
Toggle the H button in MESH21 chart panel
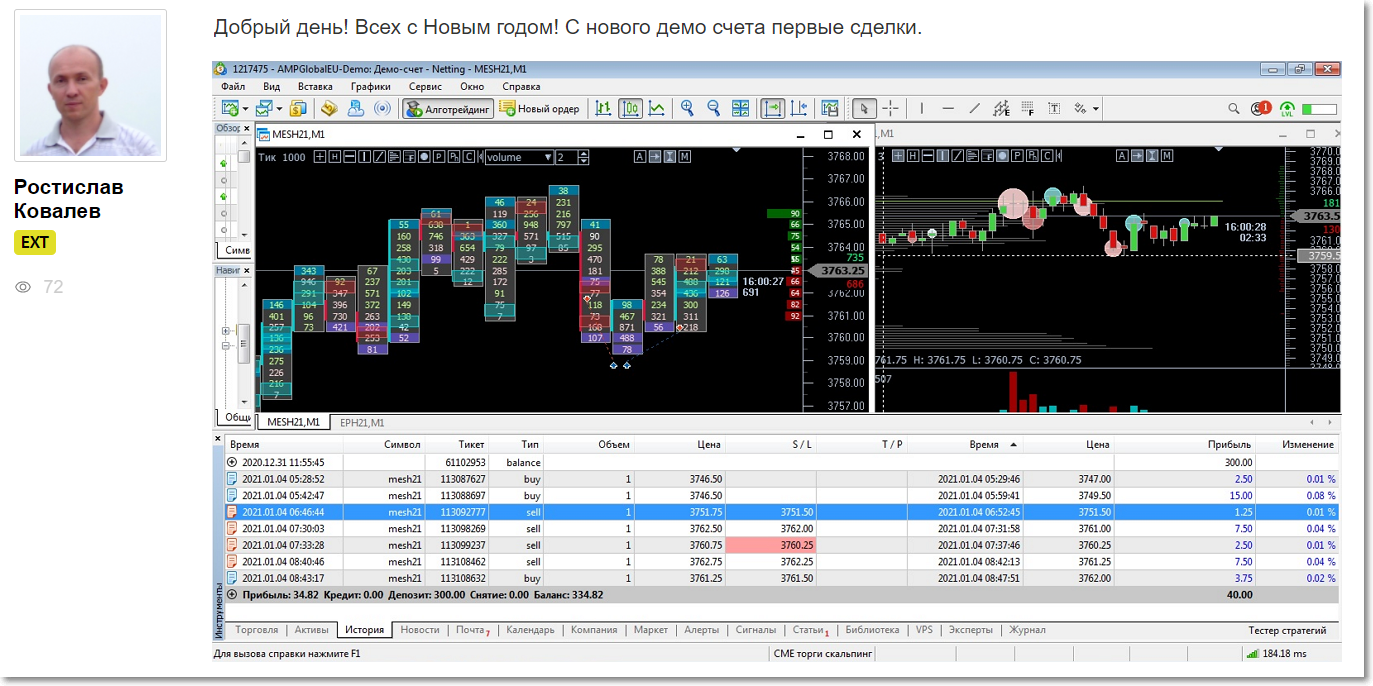click(x=335, y=157)
